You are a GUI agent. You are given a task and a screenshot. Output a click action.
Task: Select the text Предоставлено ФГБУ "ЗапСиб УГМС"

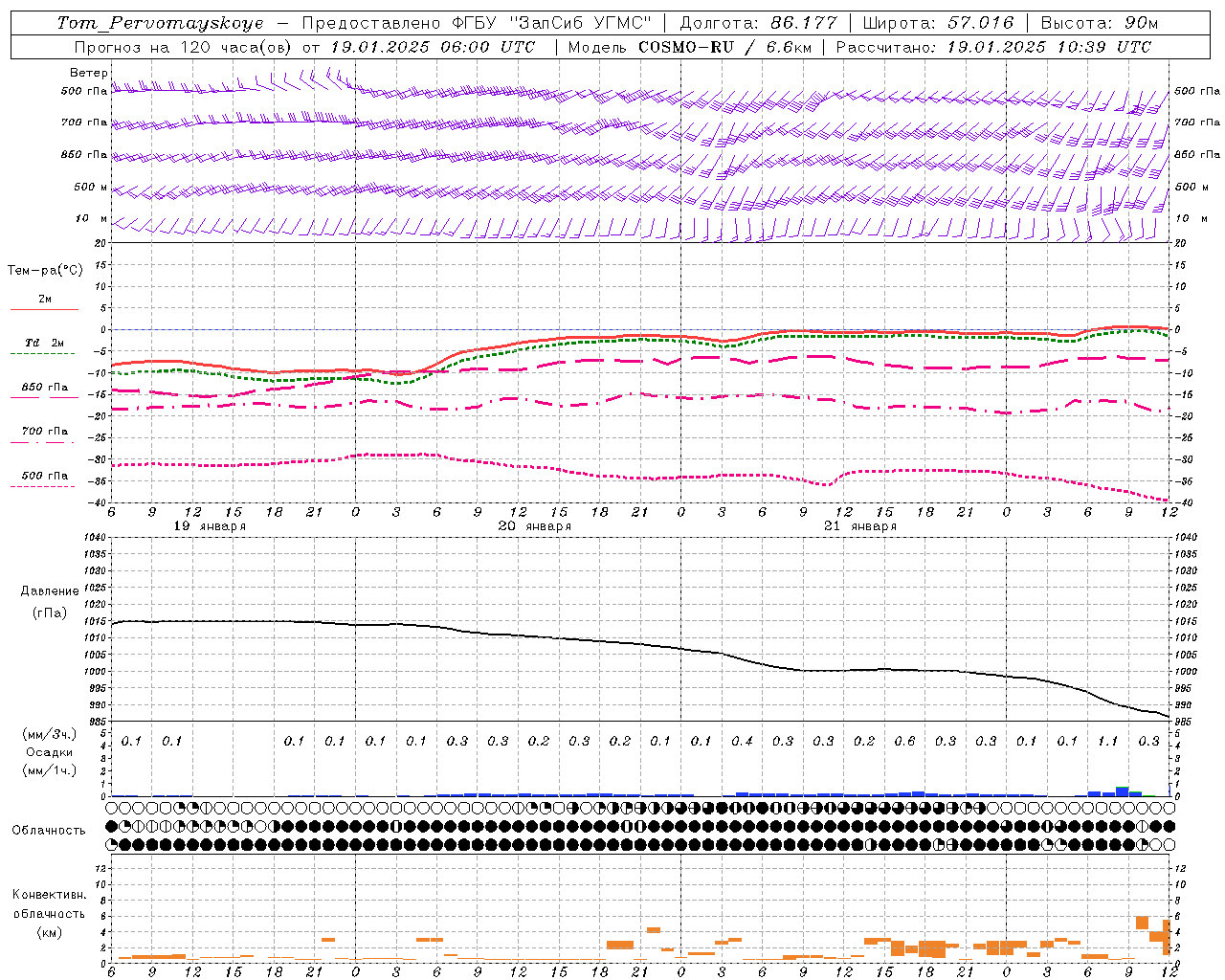point(476,23)
